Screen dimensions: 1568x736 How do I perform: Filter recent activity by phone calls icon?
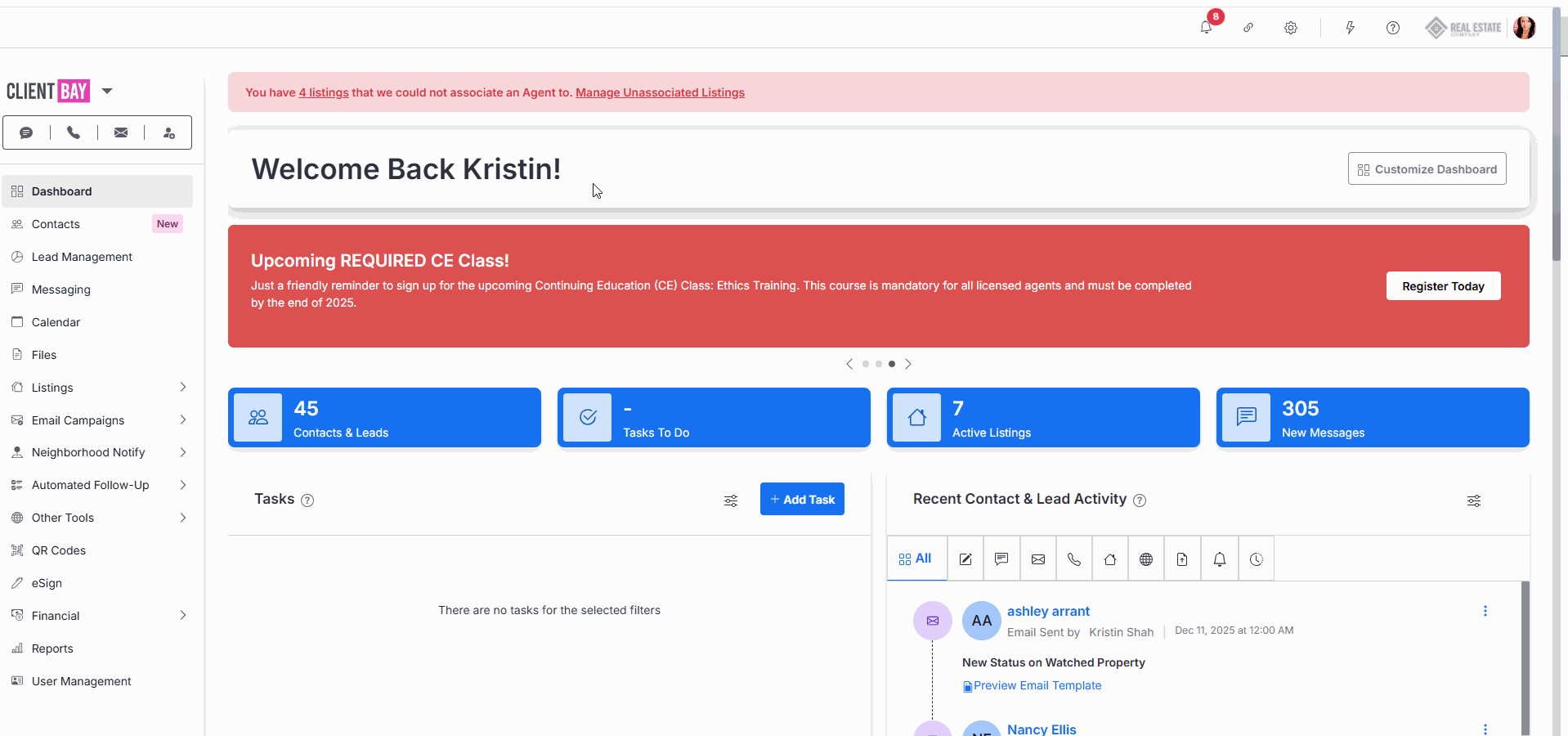click(1074, 559)
